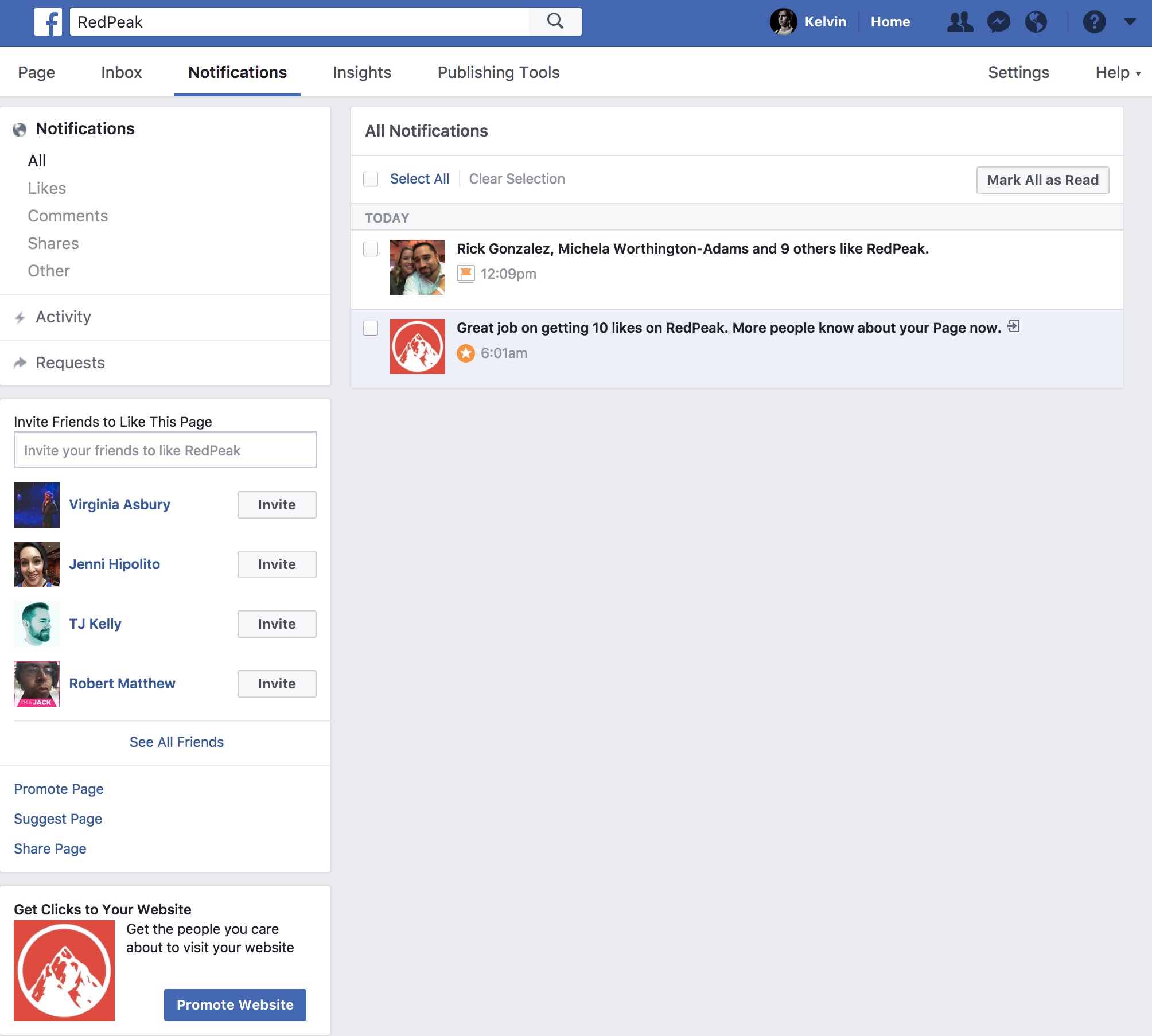Filter notifications by Comments

(x=68, y=216)
